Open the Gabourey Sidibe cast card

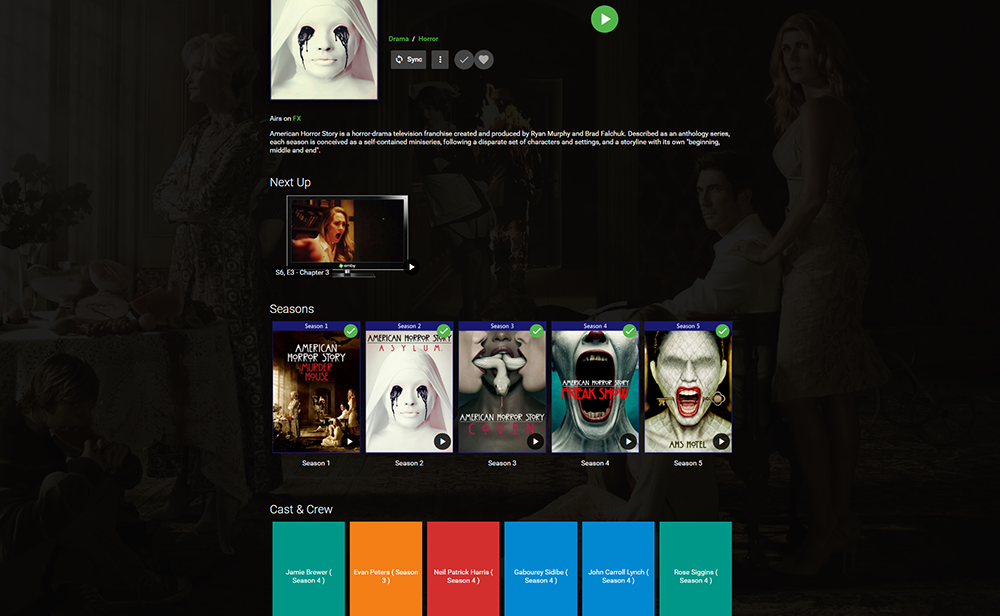pos(541,569)
